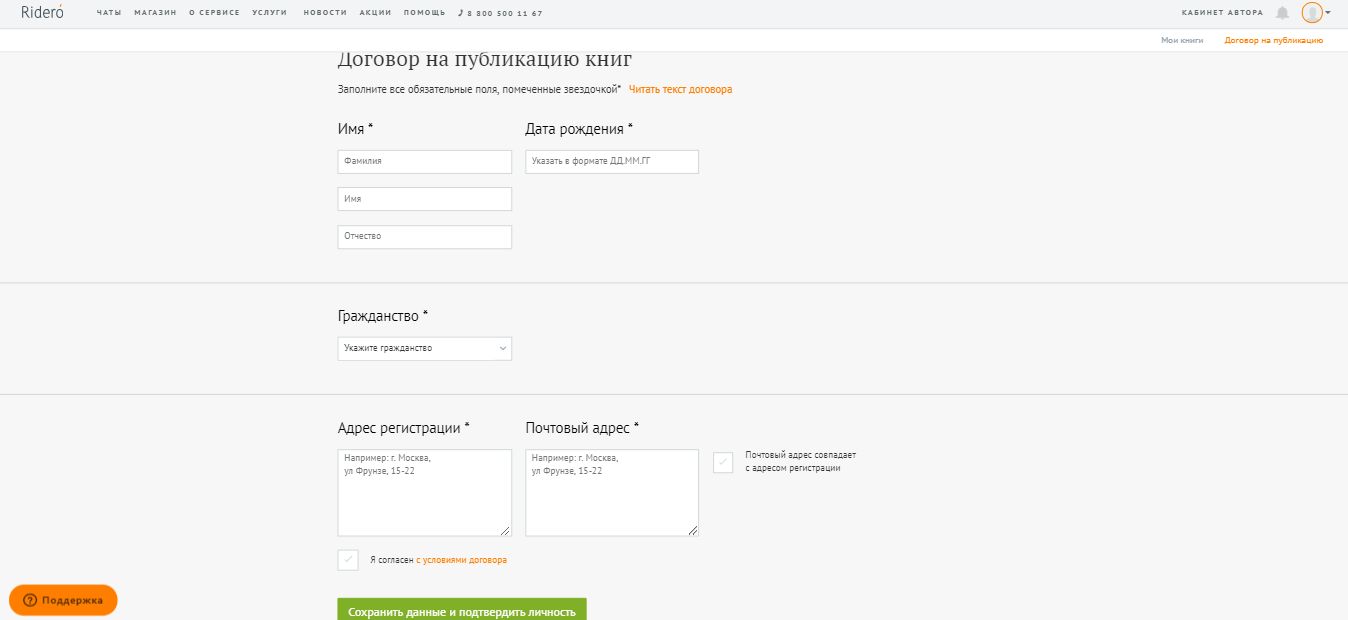Open the Услуги menu item
1348x620 pixels.
click(x=270, y=13)
